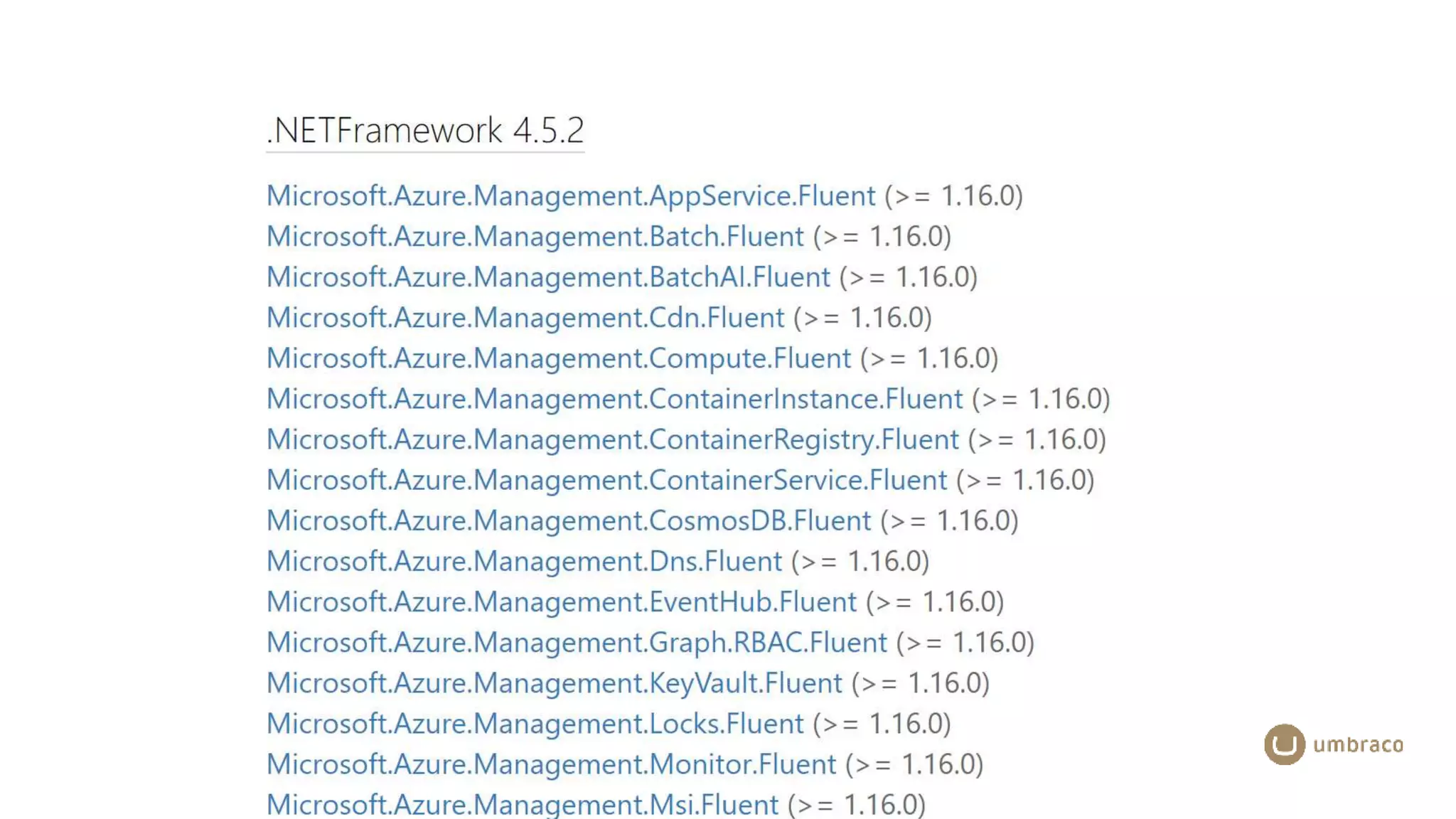Open the Monitor.Fluent package link

(552, 764)
